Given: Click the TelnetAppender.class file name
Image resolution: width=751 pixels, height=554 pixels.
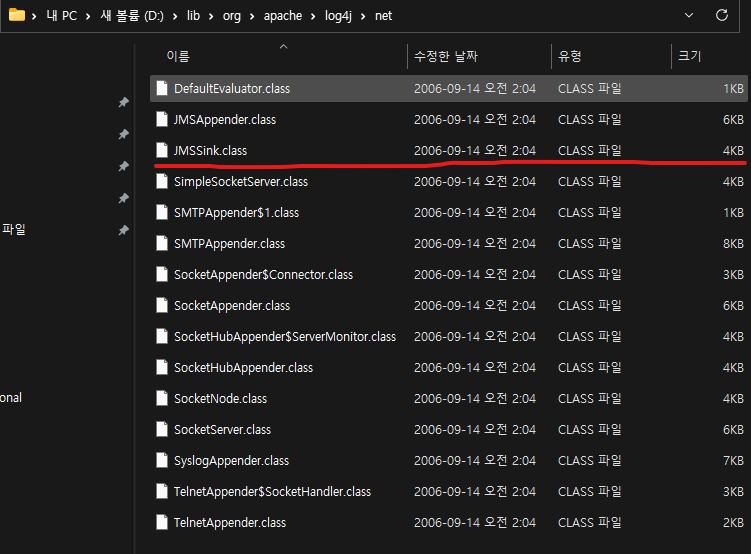Looking at the screenshot, I should (x=230, y=523).
